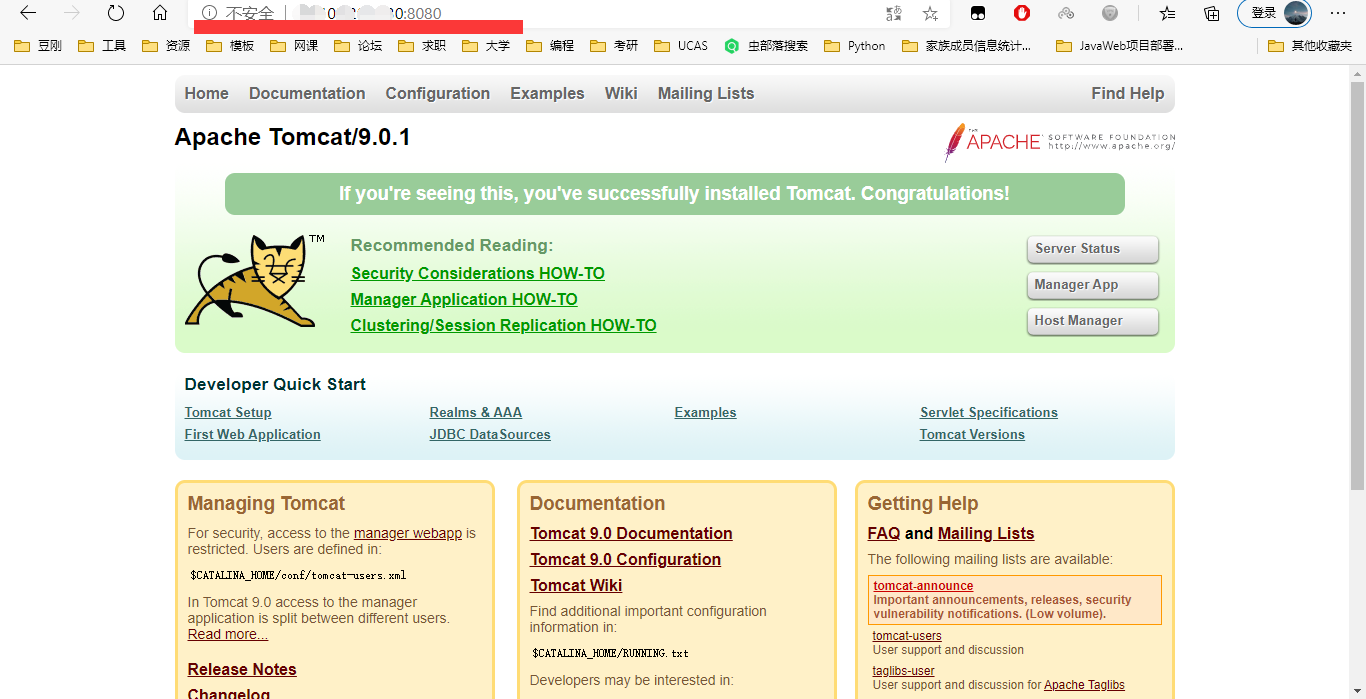
Task: Open the Python bookmark folder
Action: 855,46
